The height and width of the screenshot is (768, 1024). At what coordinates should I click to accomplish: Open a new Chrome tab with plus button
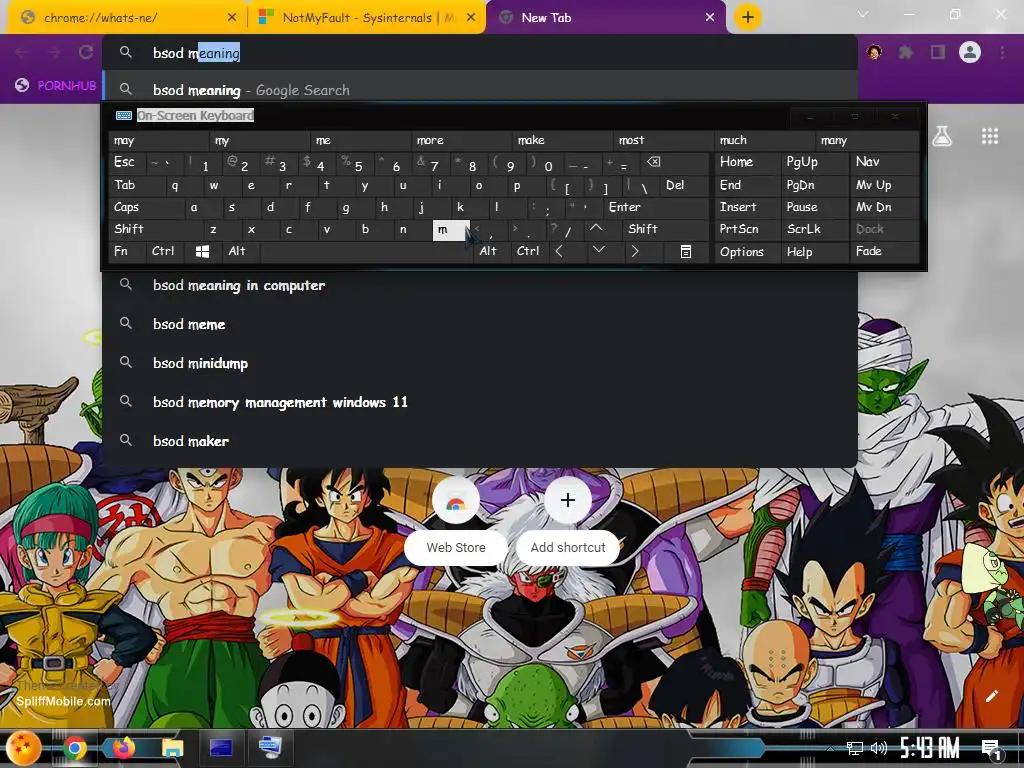click(748, 17)
